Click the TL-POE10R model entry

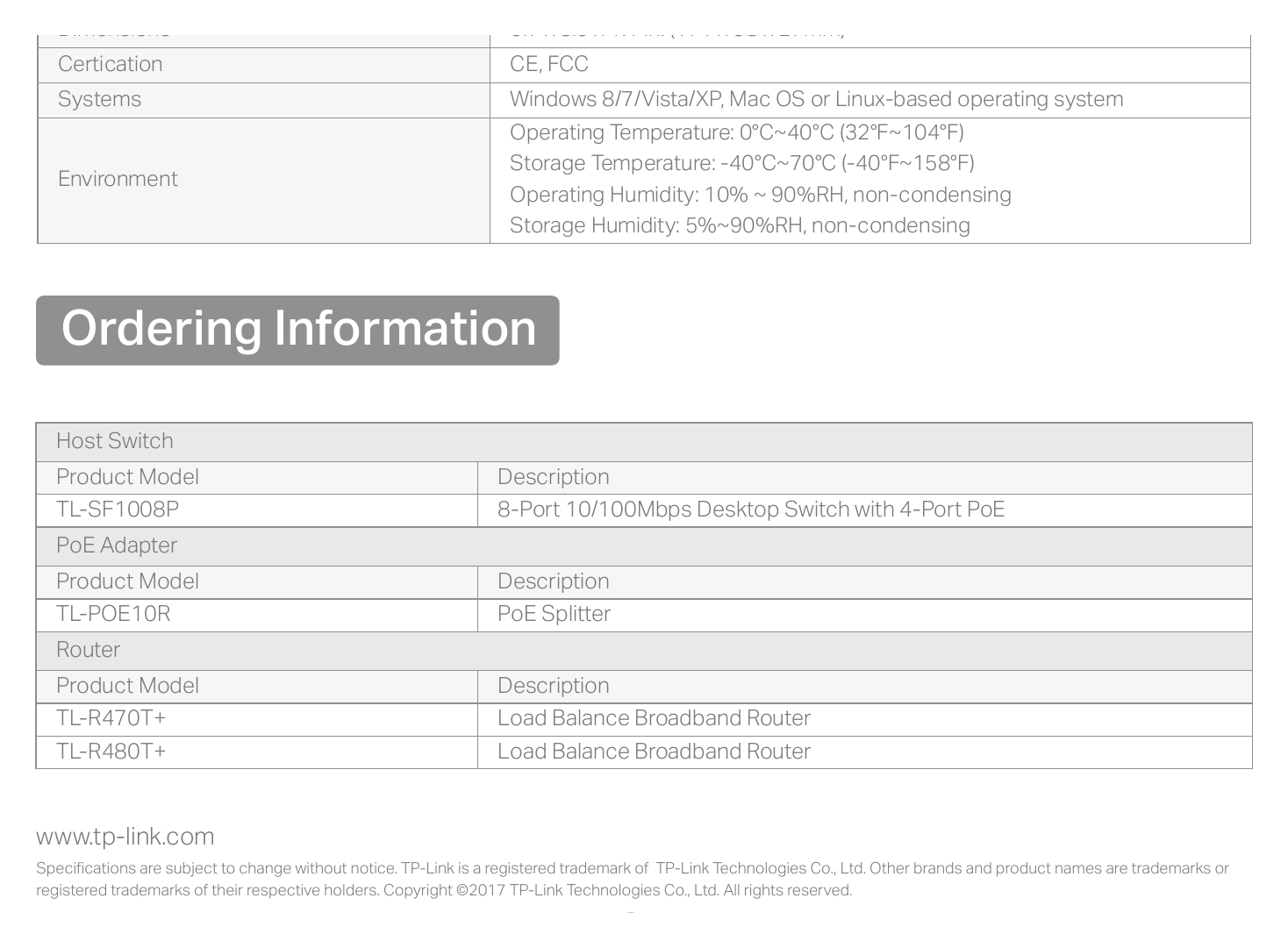(113, 614)
